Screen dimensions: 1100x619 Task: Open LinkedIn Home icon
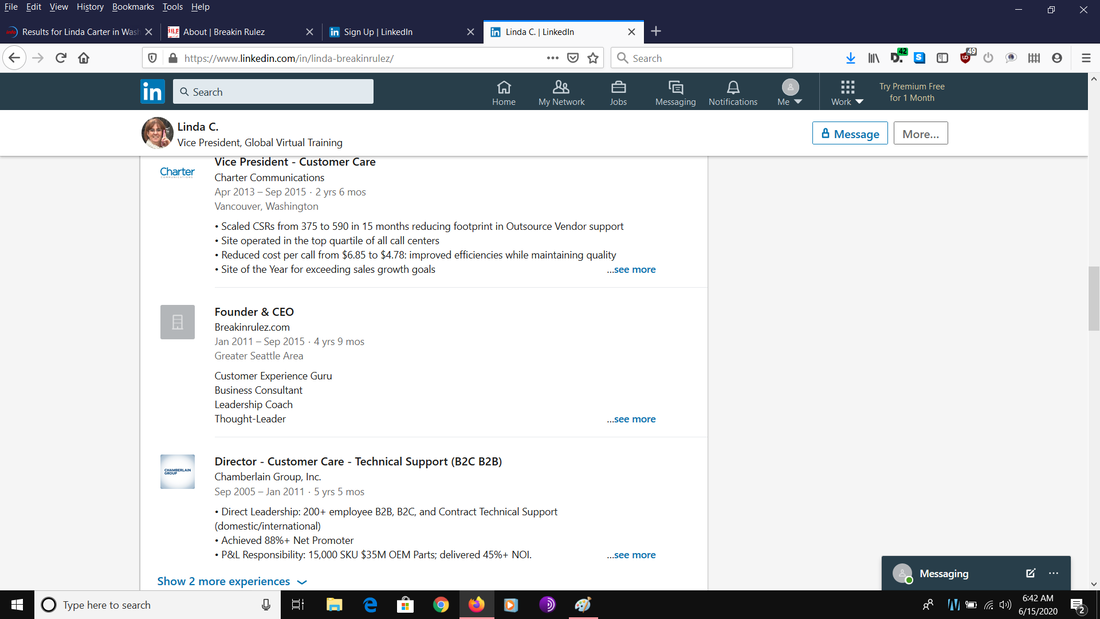(x=504, y=92)
